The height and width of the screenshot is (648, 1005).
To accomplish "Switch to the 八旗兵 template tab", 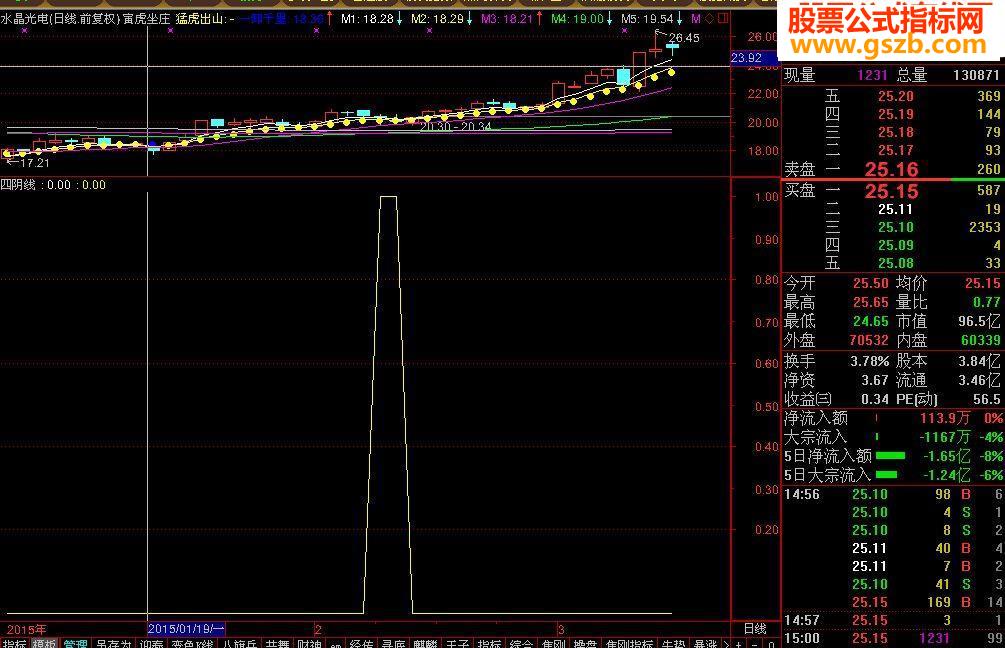I will coord(240,643).
